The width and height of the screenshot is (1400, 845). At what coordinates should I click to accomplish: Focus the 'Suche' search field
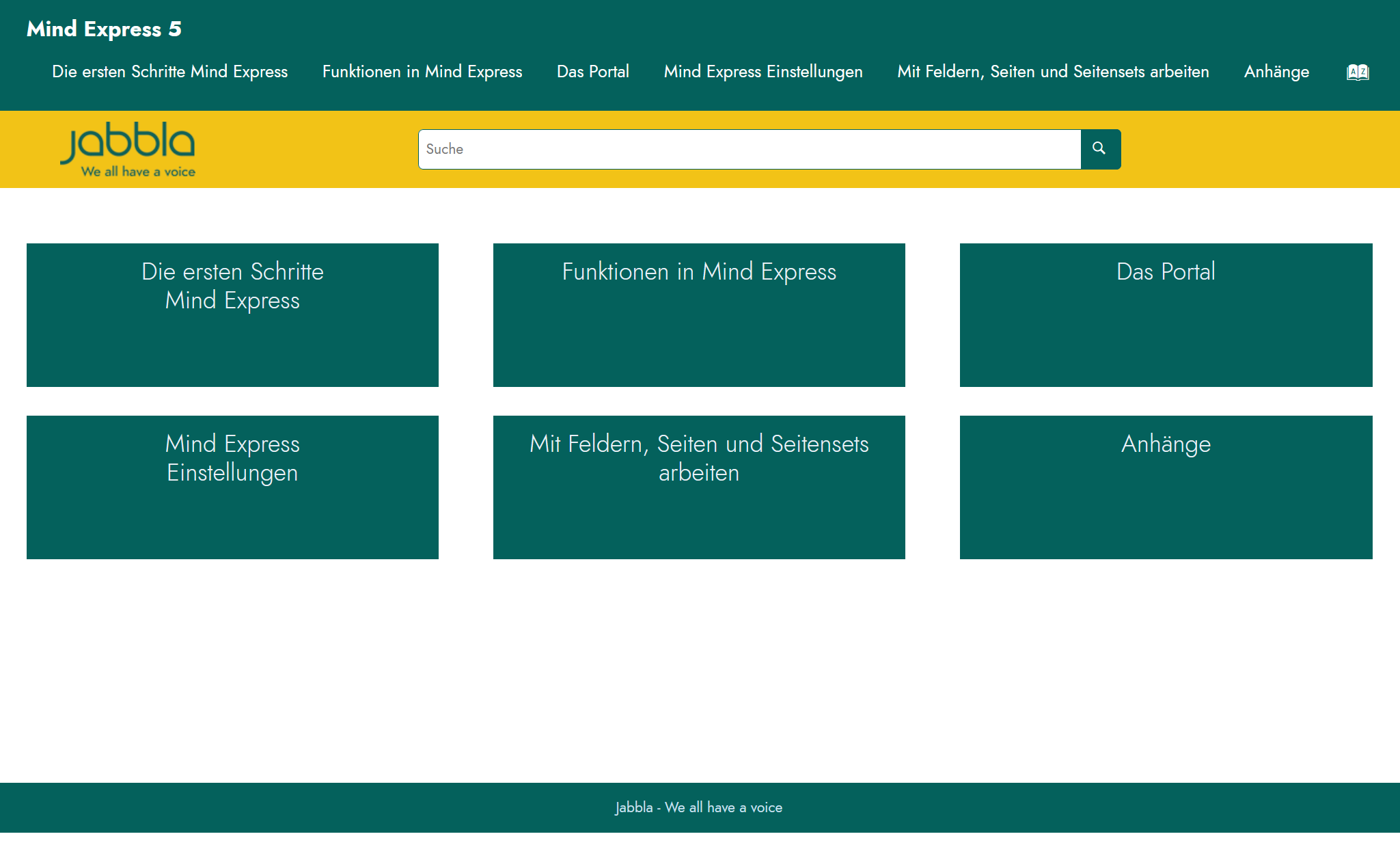point(750,149)
